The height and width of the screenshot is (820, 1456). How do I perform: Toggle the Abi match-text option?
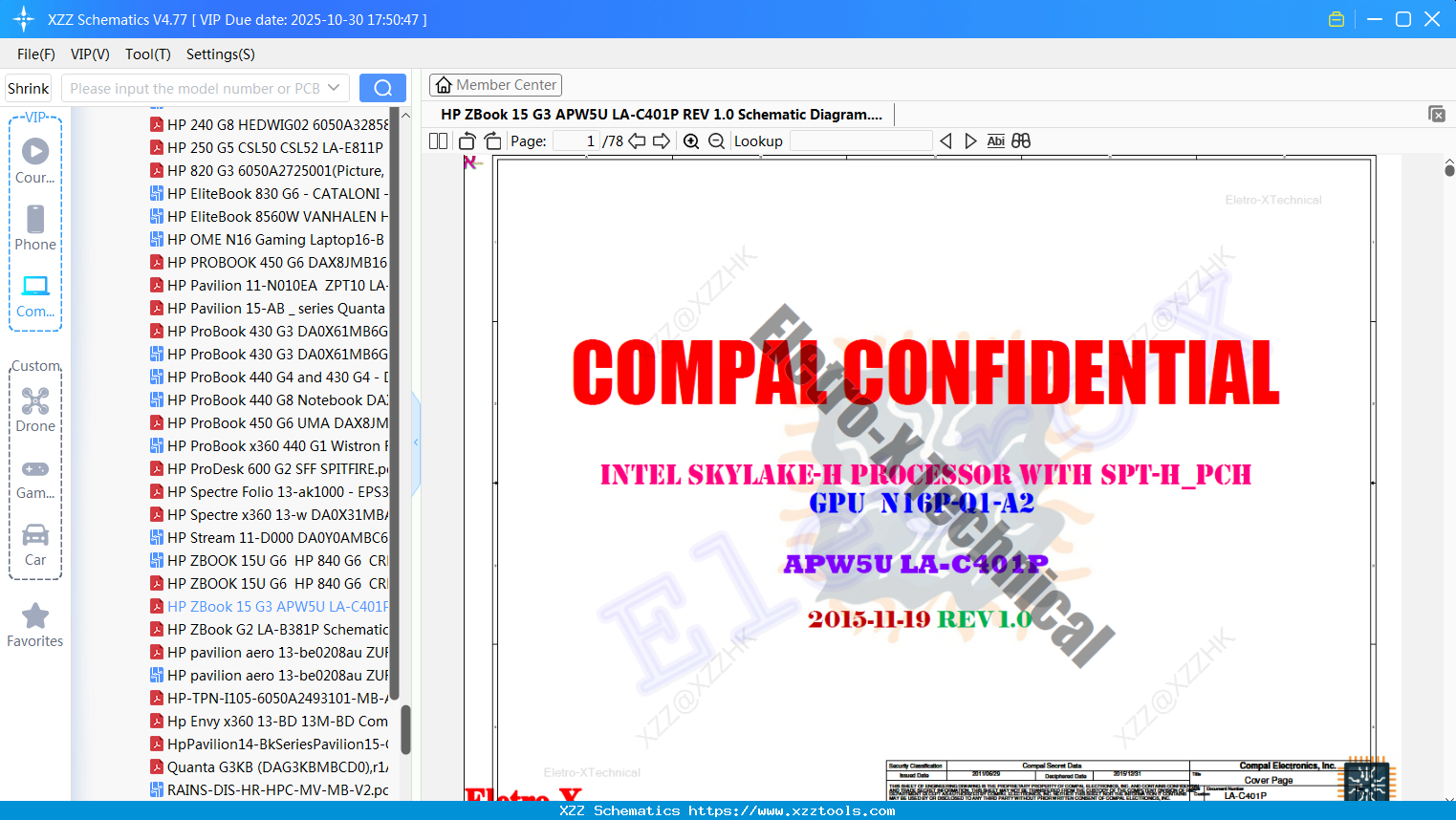[x=995, y=140]
